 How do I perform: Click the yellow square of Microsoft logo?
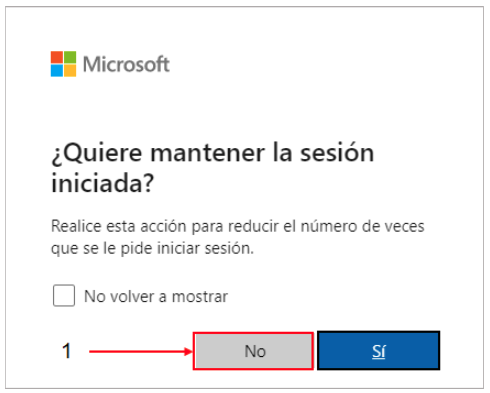pyautogui.click(x=70, y=71)
